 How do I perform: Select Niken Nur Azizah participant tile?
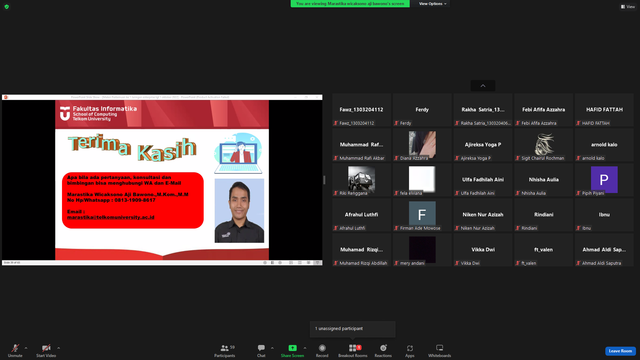coord(483,215)
